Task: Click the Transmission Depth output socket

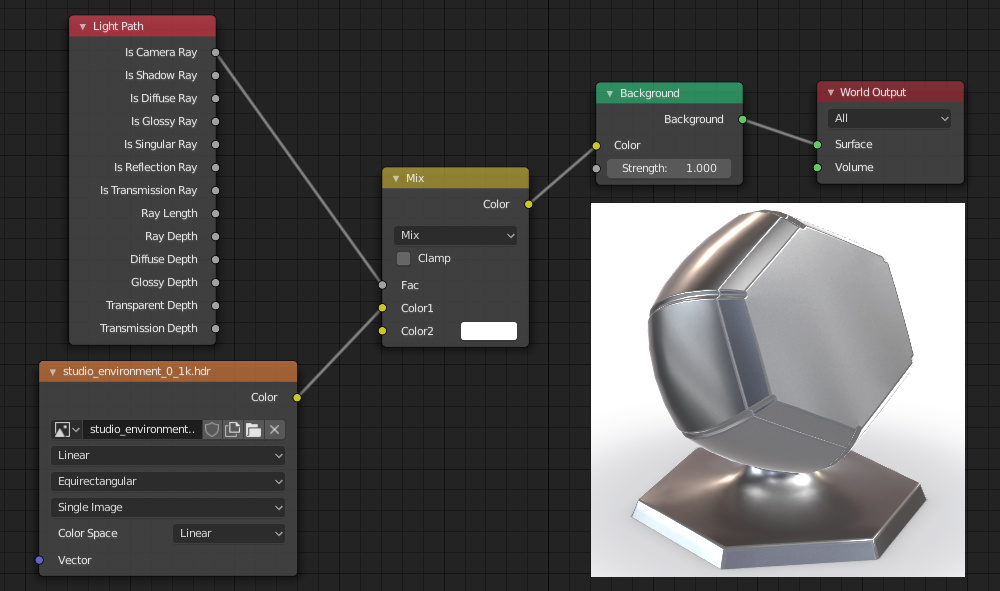Action: coord(216,328)
